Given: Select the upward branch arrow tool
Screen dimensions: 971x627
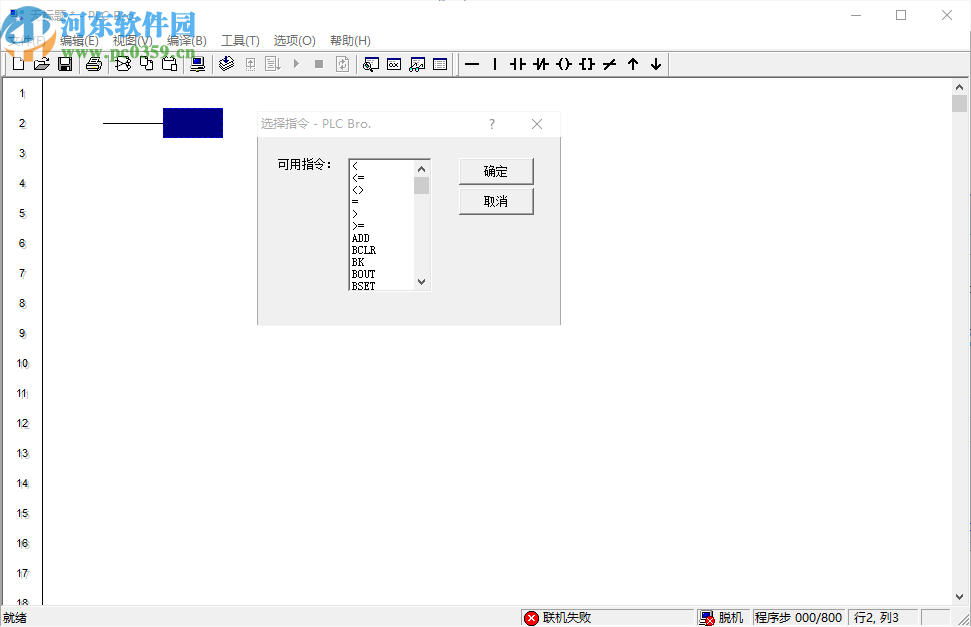Looking at the screenshot, I should tap(633, 64).
